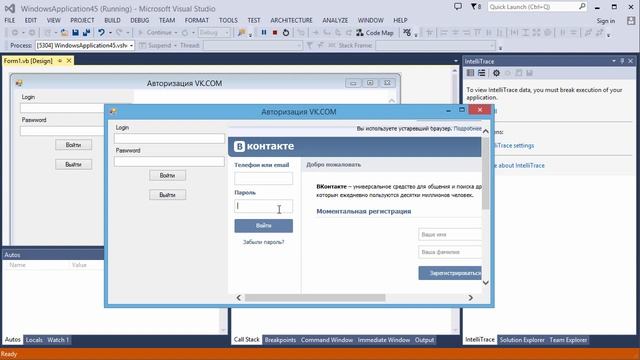This screenshot has height=360, width=640.
Task: Click the Password input field in running form
Action: click(169, 162)
